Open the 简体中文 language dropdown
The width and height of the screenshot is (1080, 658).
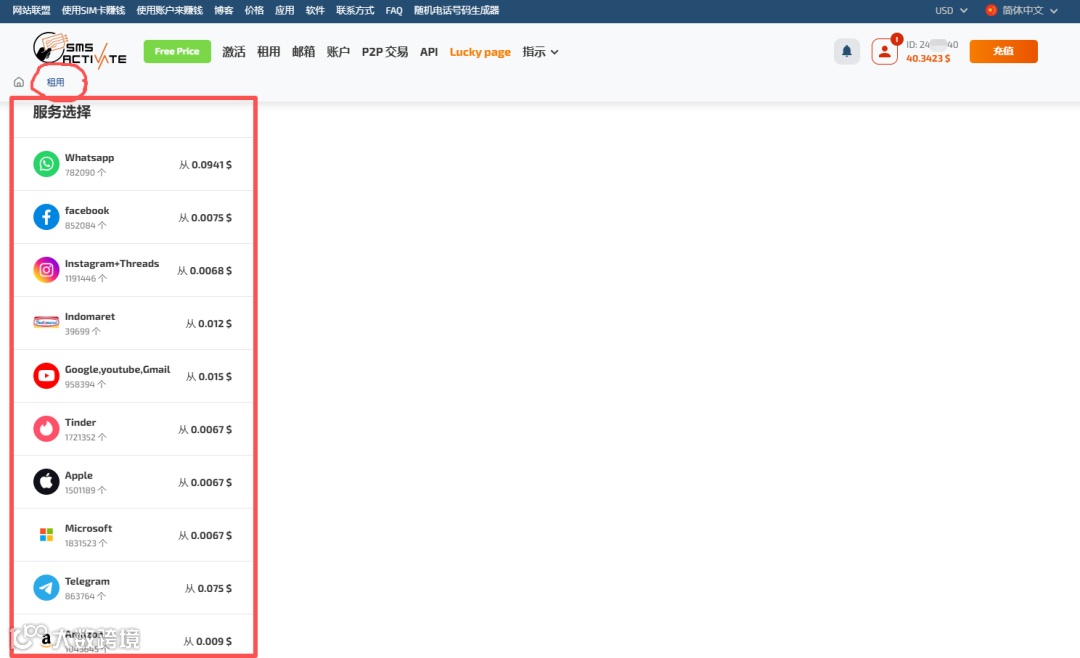[1030, 10]
